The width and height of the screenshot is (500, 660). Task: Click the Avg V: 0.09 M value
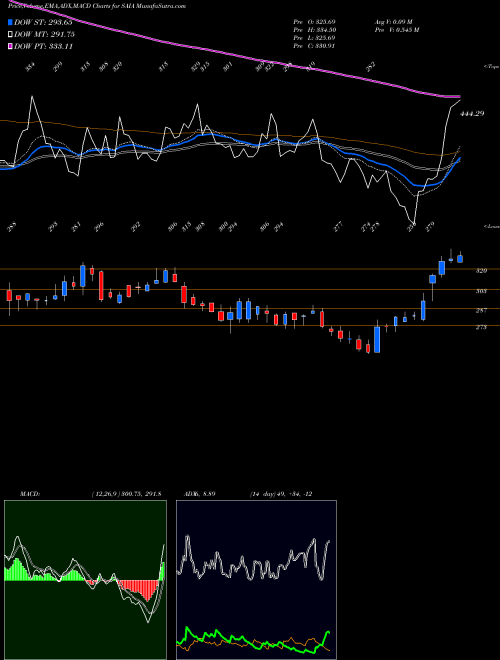click(x=394, y=21)
